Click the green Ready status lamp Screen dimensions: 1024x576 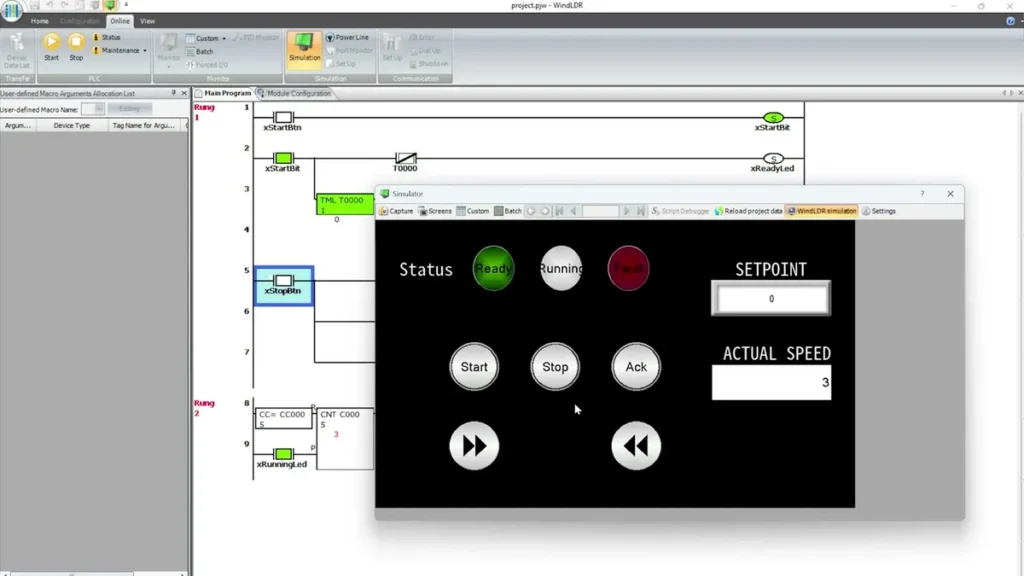click(493, 268)
